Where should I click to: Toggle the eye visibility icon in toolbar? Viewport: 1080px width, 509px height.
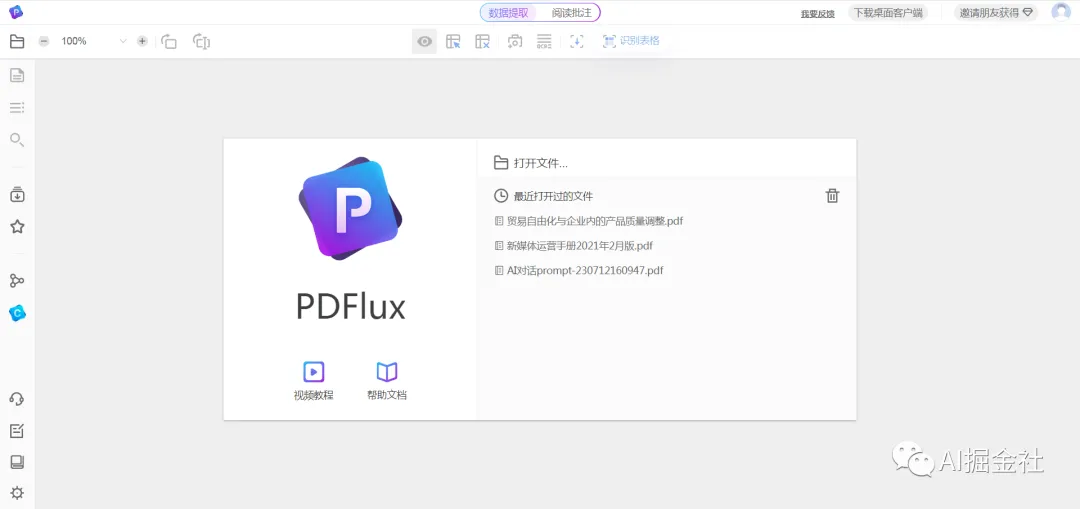coord(424,41)
